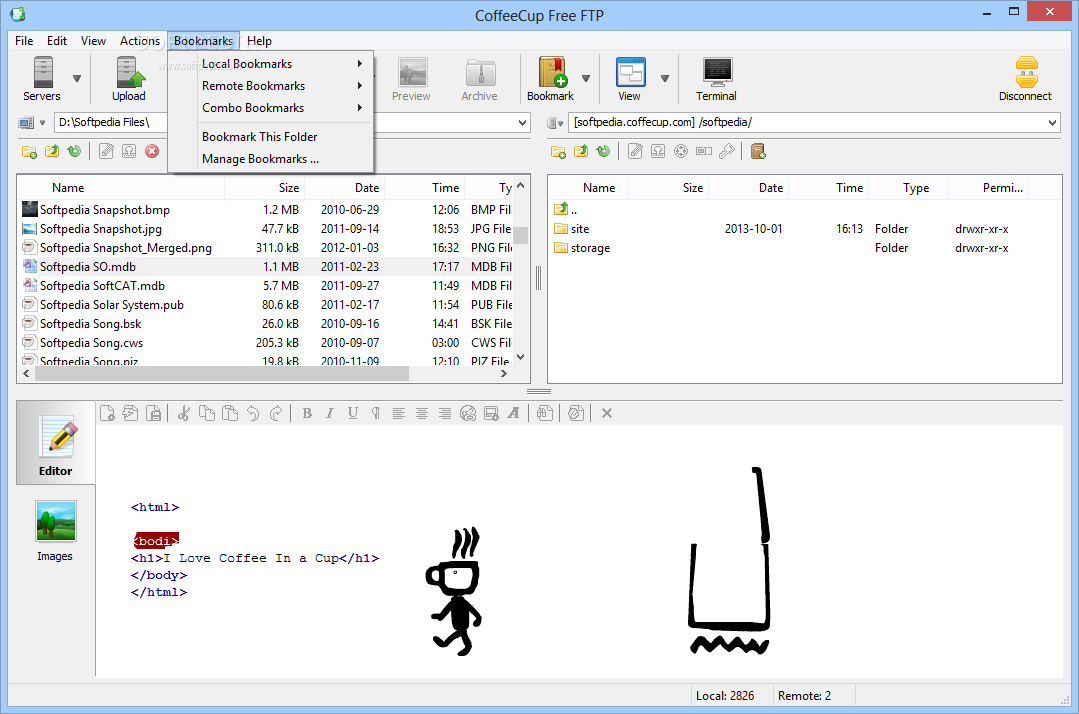
Task: Create new folder in local pane
Action: point(29,151)
